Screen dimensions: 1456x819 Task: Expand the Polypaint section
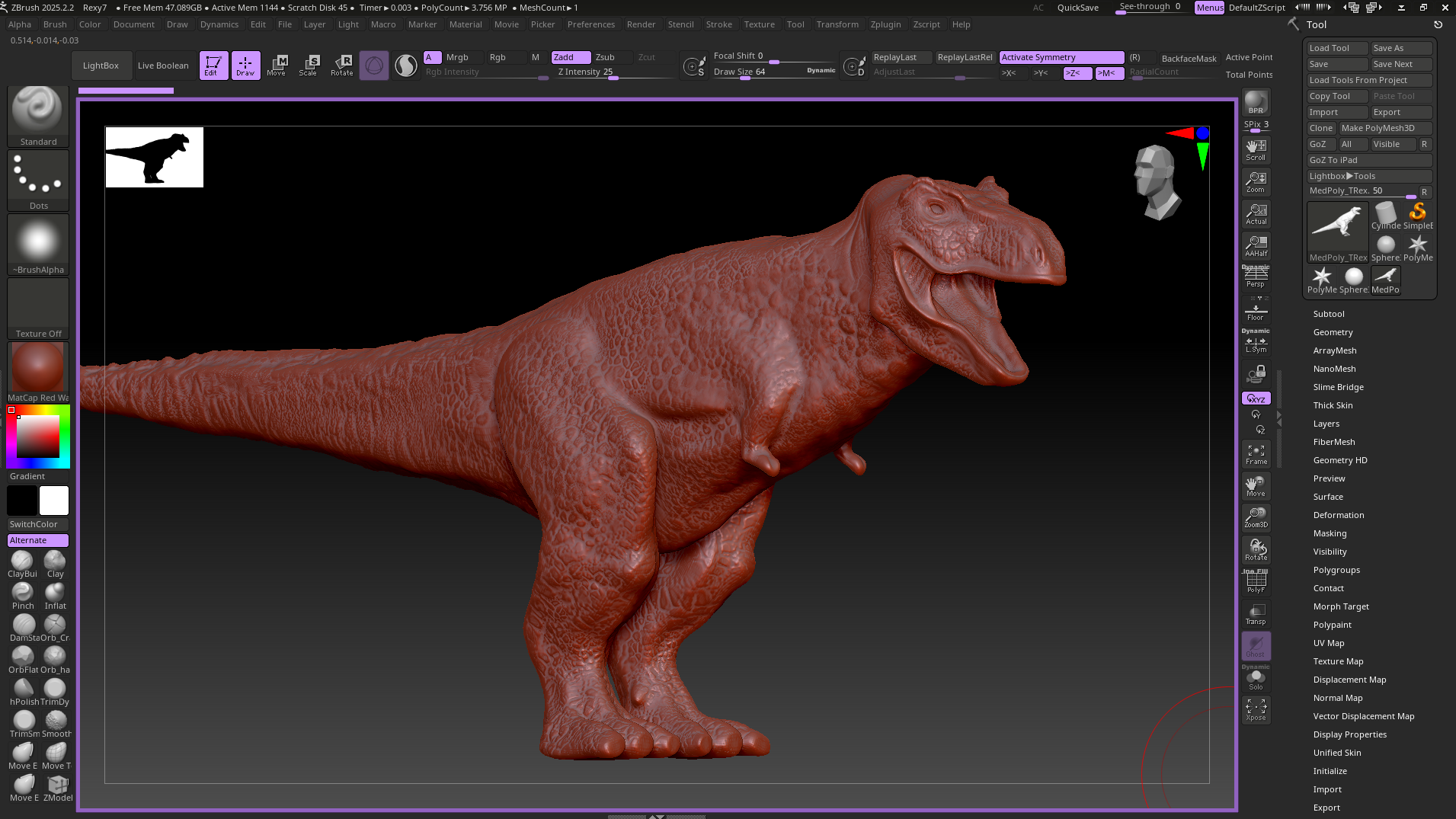[1332, 625]
